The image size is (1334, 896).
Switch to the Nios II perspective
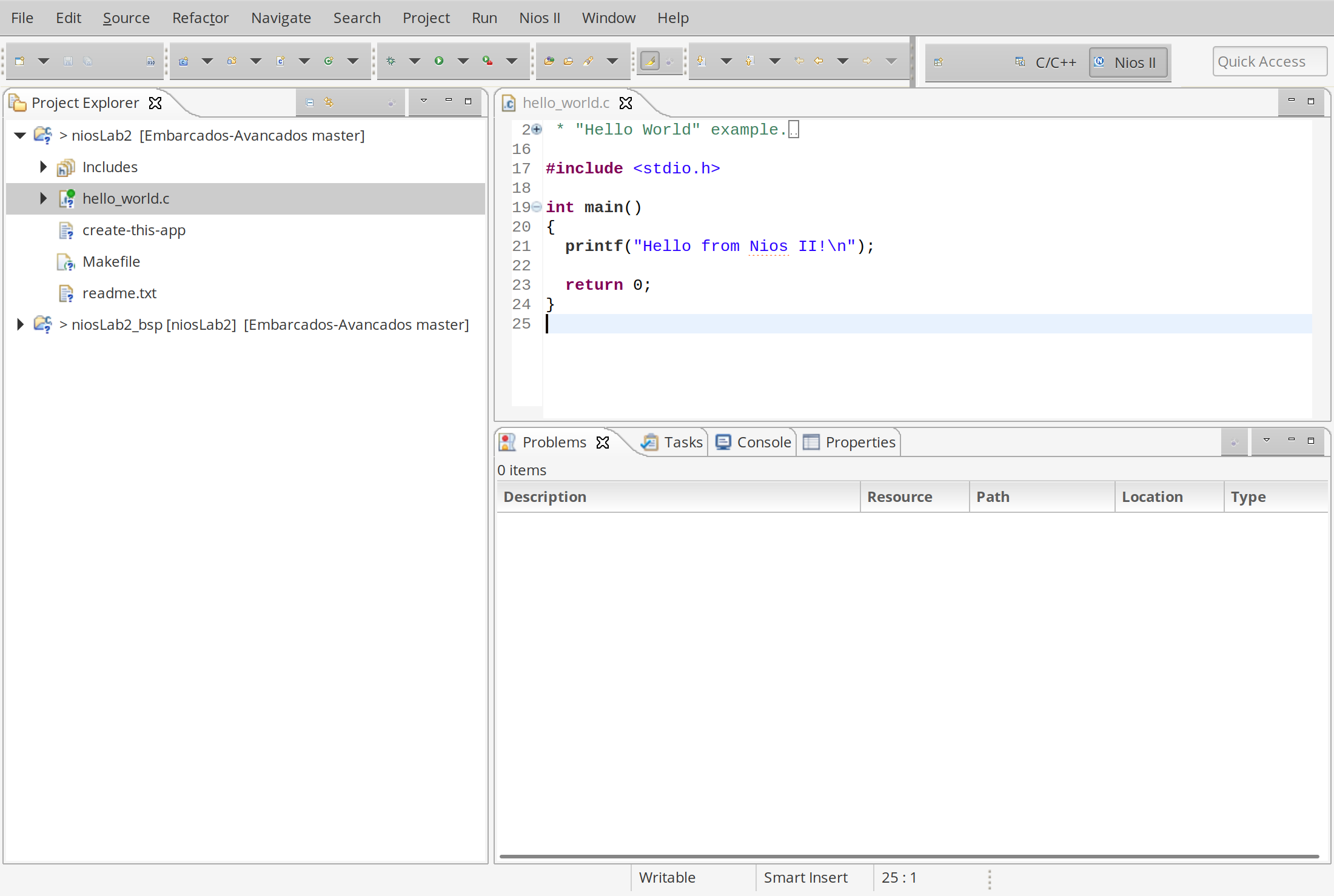pos(1128,62)
